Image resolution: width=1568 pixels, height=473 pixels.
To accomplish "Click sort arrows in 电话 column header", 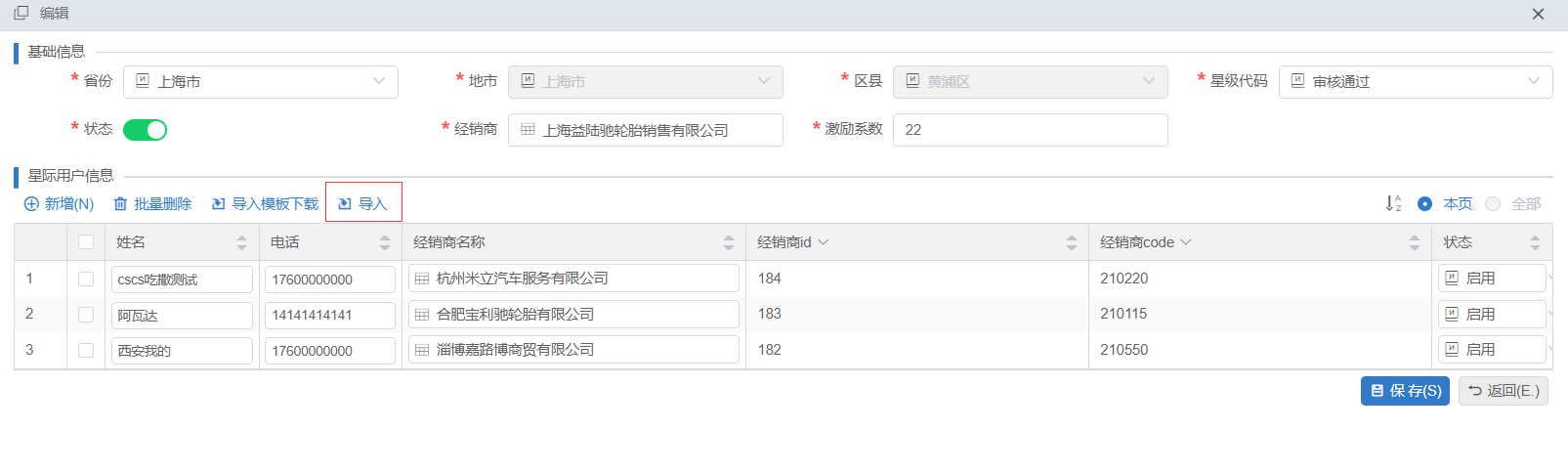I will tap(385, 242).
